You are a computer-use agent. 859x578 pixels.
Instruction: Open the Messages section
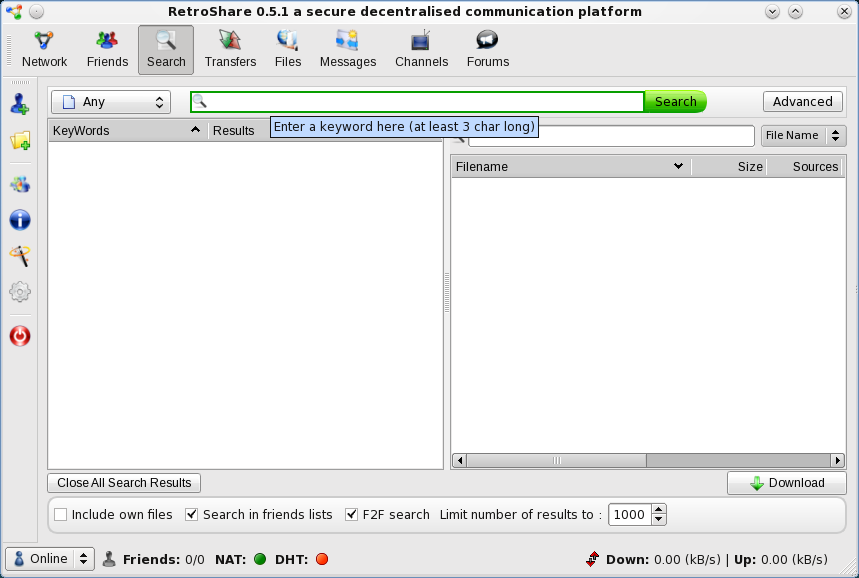(x=348, y=50)
